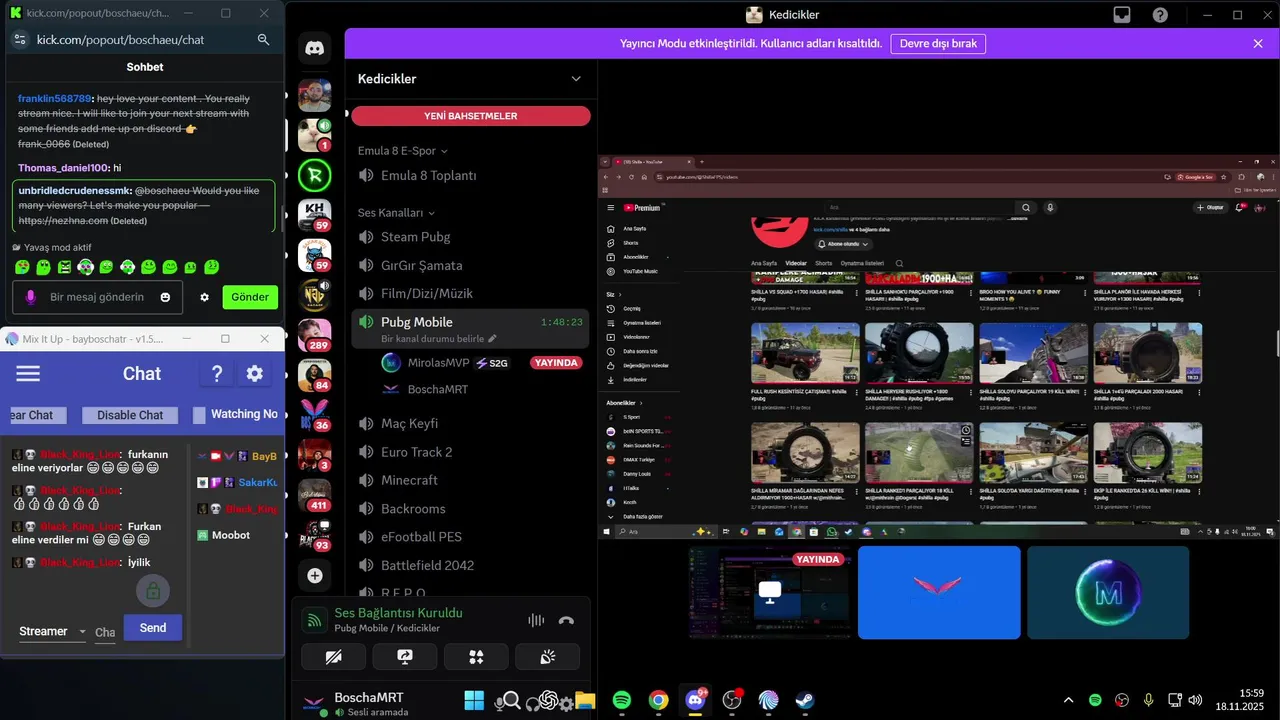Click Bir kanal durumu belirle text
Screen dimensions: 1280x720
[432, 339]
